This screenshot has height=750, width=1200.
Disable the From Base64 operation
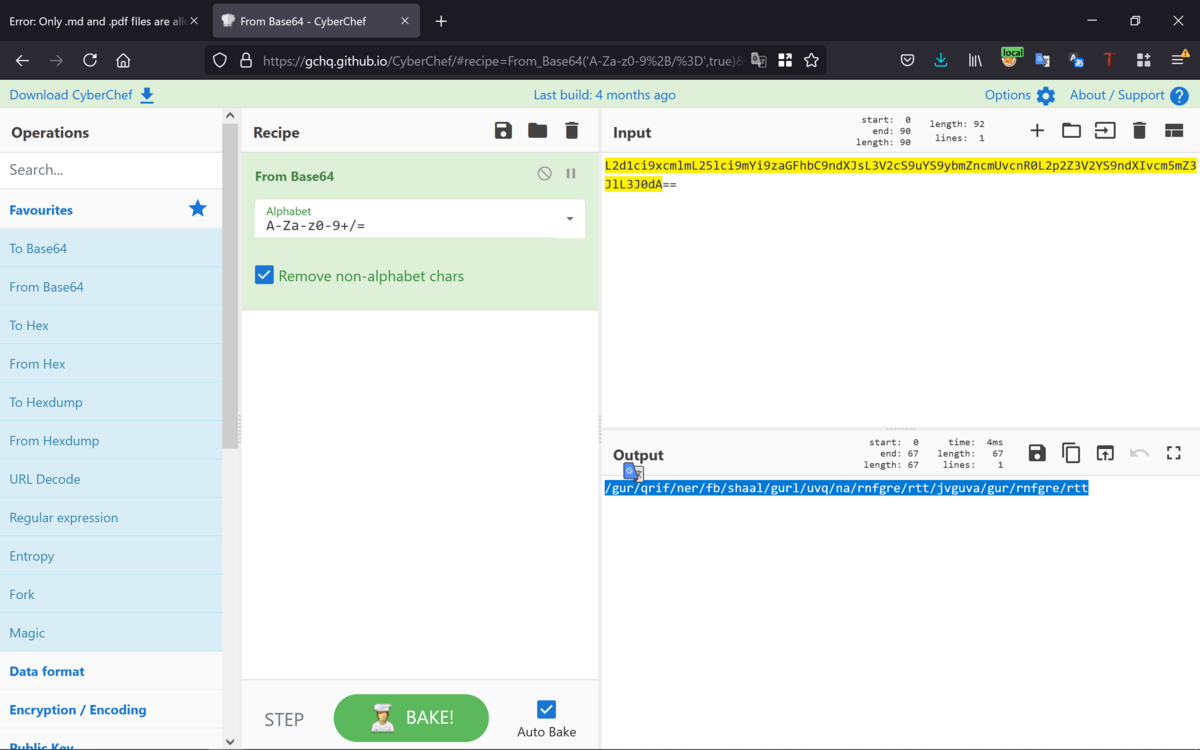[x=544, y=173]
